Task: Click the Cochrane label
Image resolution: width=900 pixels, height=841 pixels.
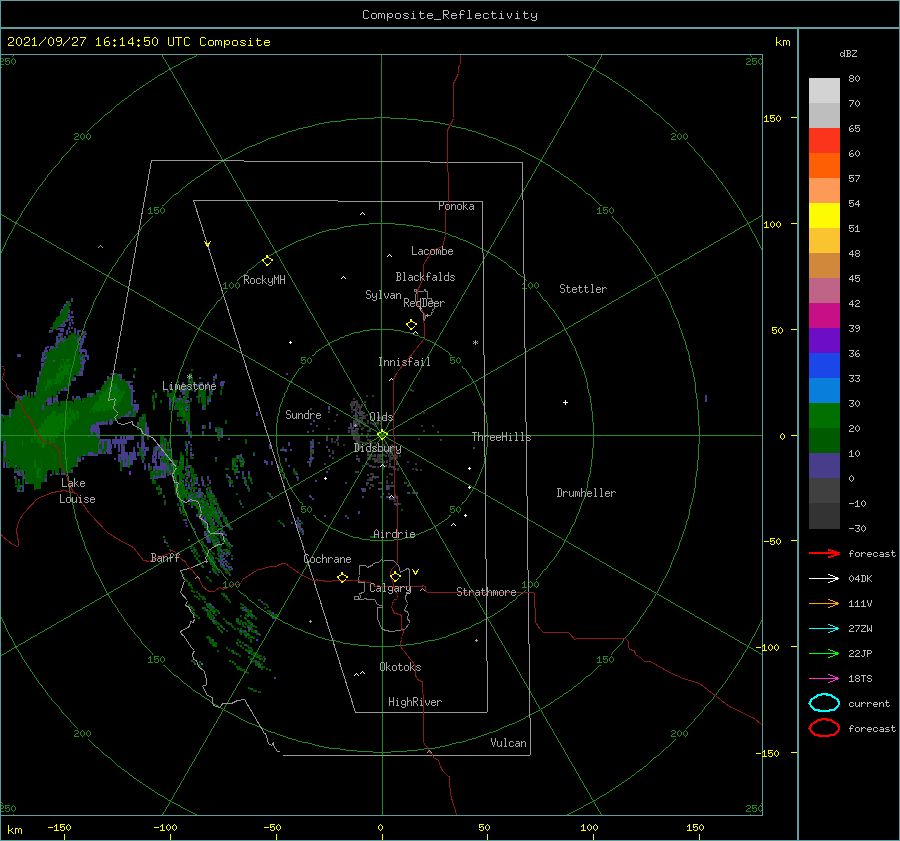Action: click(x=327, y=559)
